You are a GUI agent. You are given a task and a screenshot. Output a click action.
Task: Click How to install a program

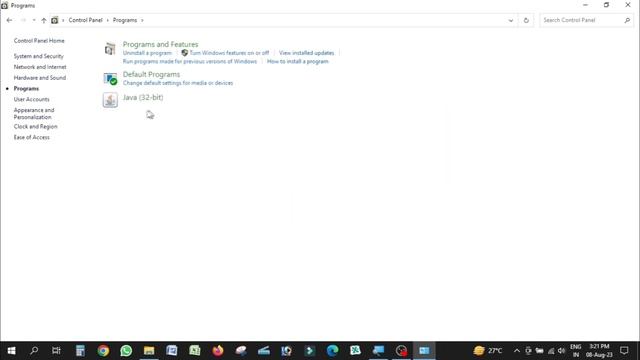[298, 62]
